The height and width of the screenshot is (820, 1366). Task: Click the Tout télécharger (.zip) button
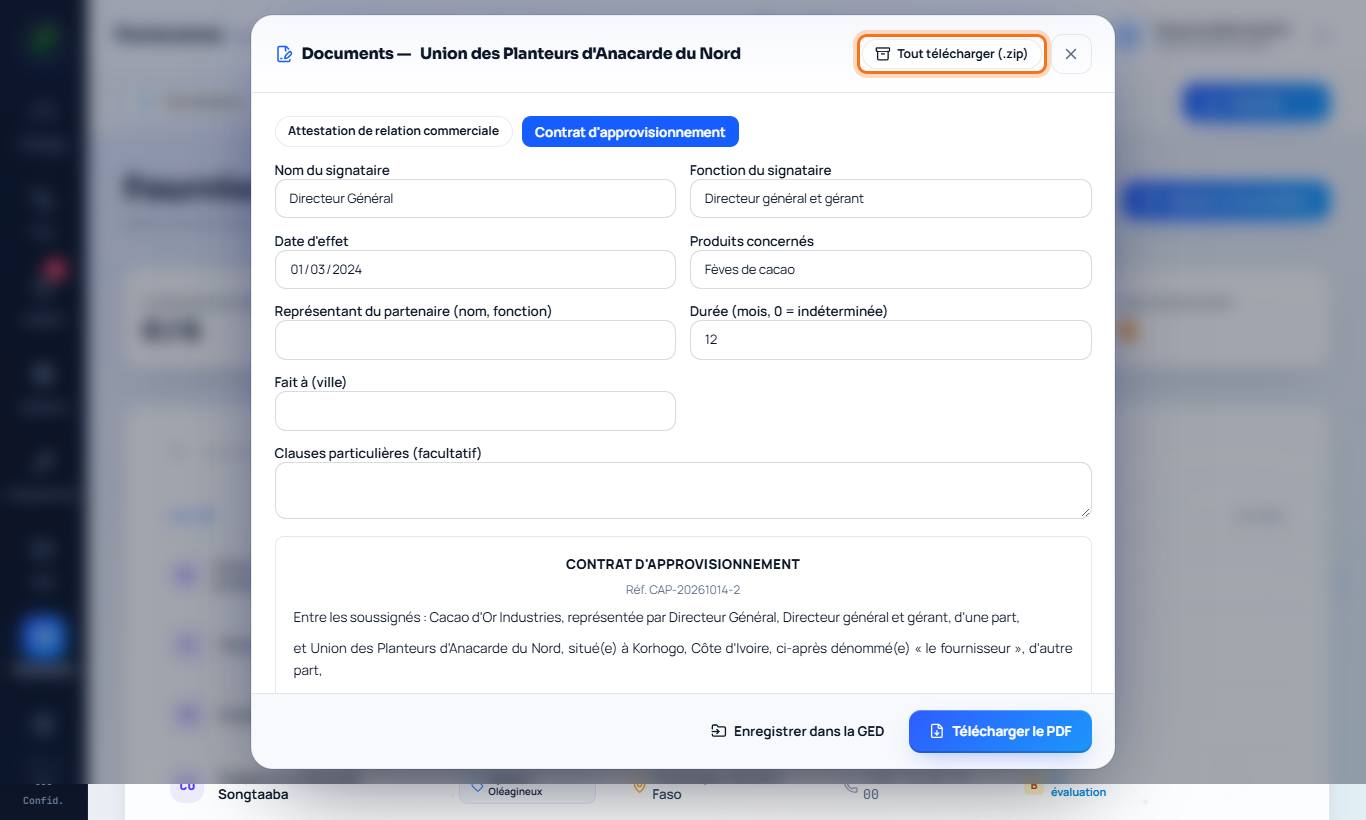952,54
